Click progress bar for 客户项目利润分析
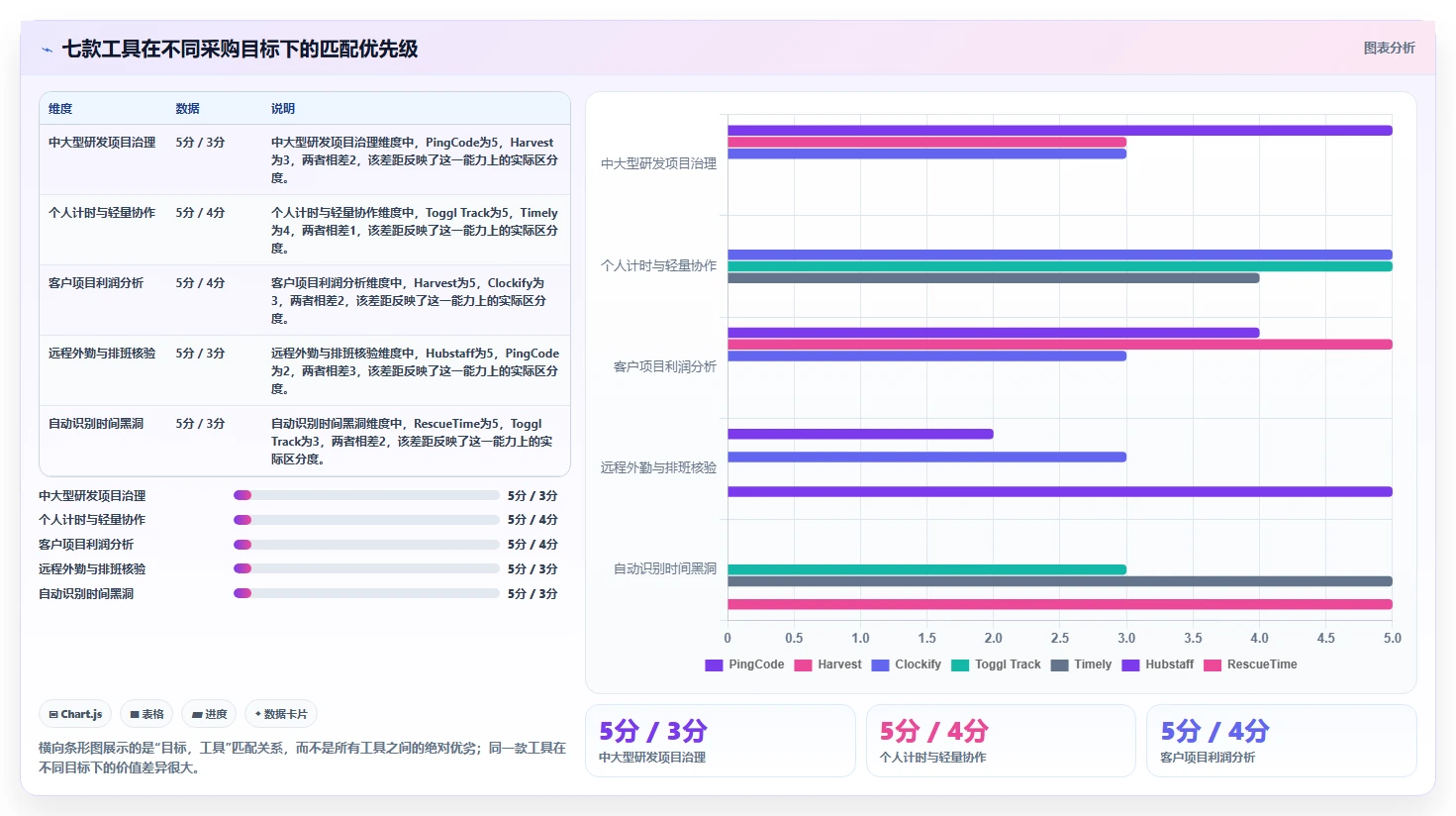 coord(366,545)
